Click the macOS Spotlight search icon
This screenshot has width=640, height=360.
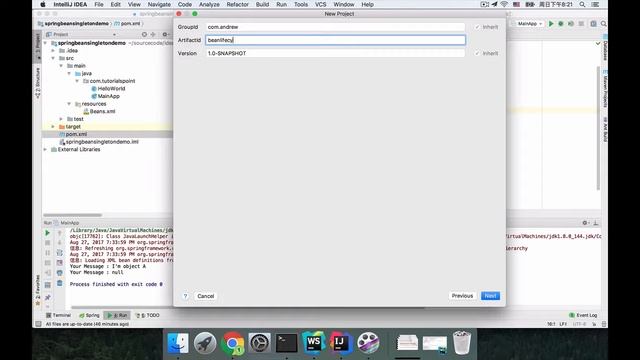pyautogui.click(x=582, y=4)
